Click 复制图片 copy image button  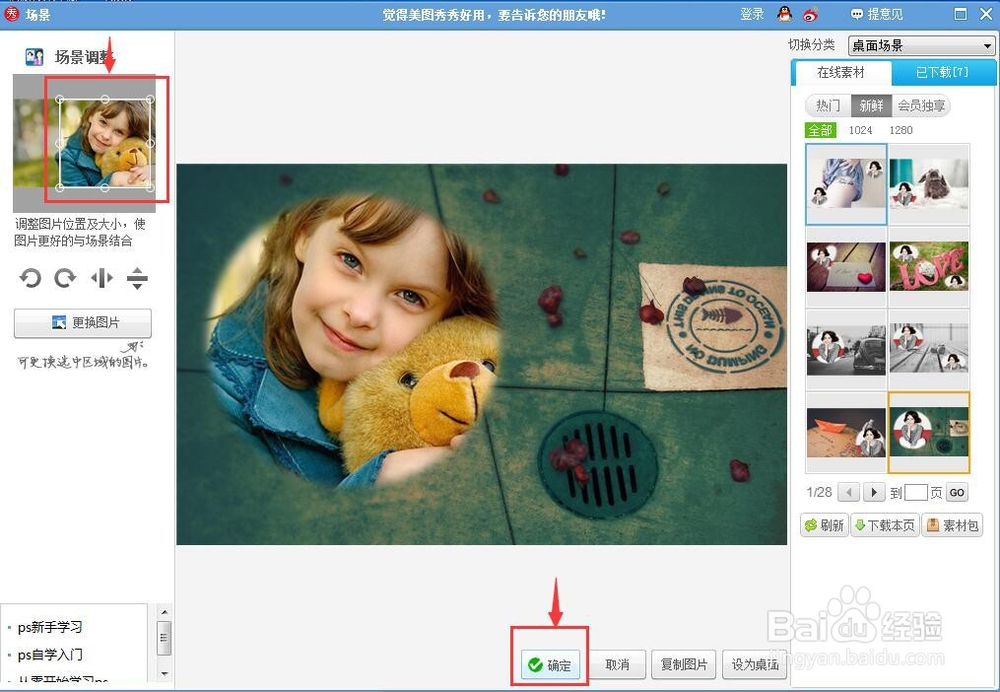pos(684,665)
